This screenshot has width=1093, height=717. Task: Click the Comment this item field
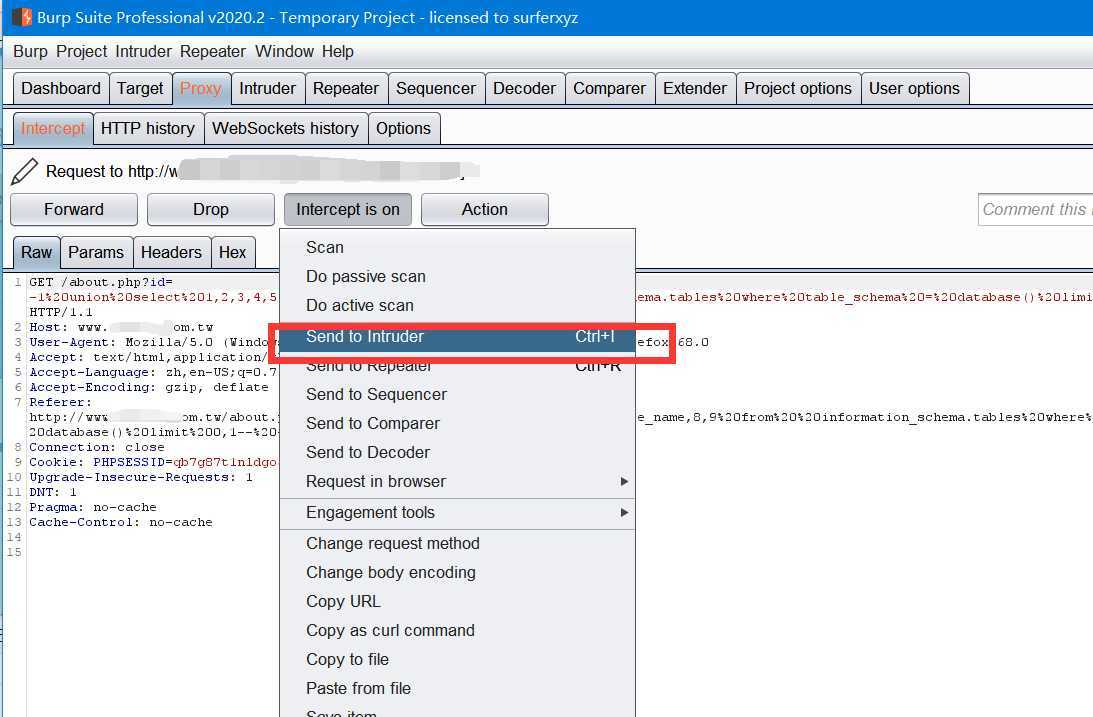(x=1035, y=210)
